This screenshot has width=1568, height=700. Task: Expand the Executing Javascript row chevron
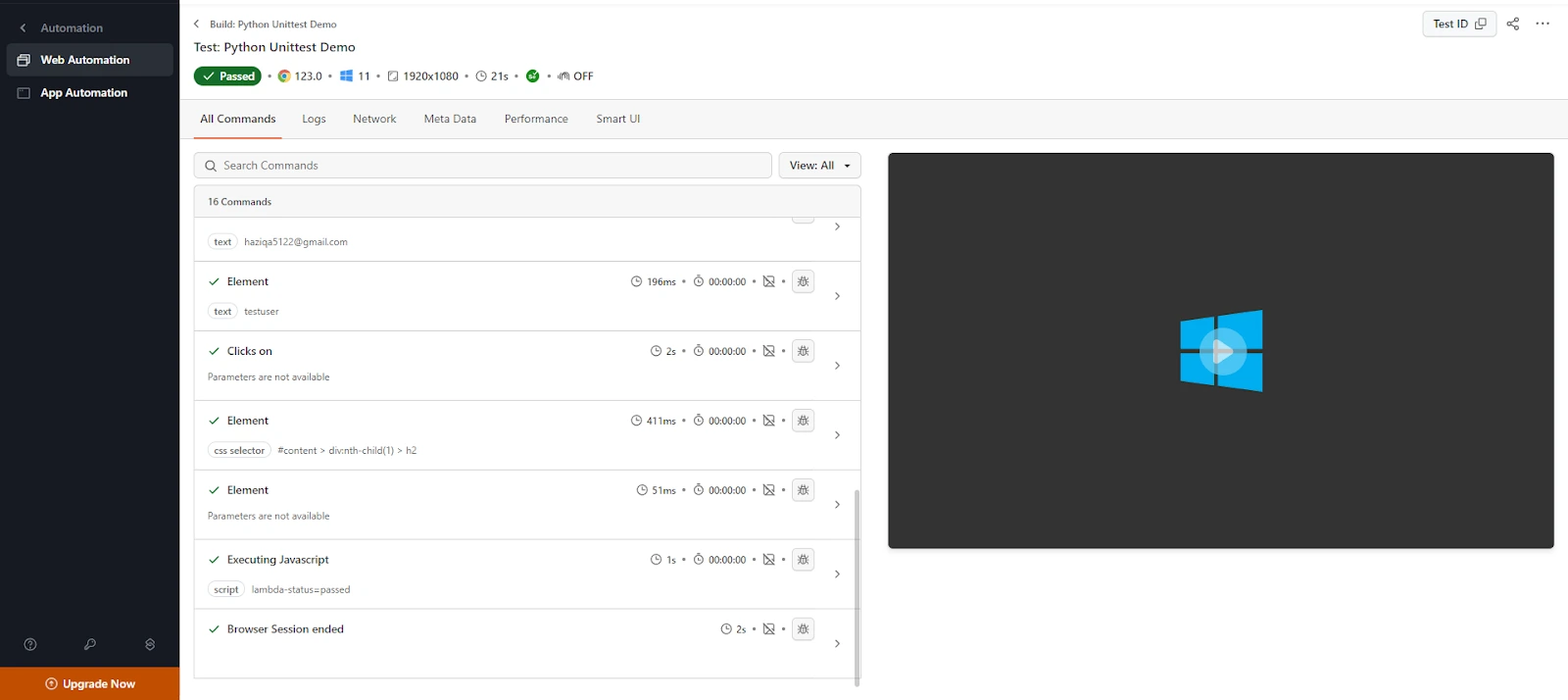(x=837, y=575)
